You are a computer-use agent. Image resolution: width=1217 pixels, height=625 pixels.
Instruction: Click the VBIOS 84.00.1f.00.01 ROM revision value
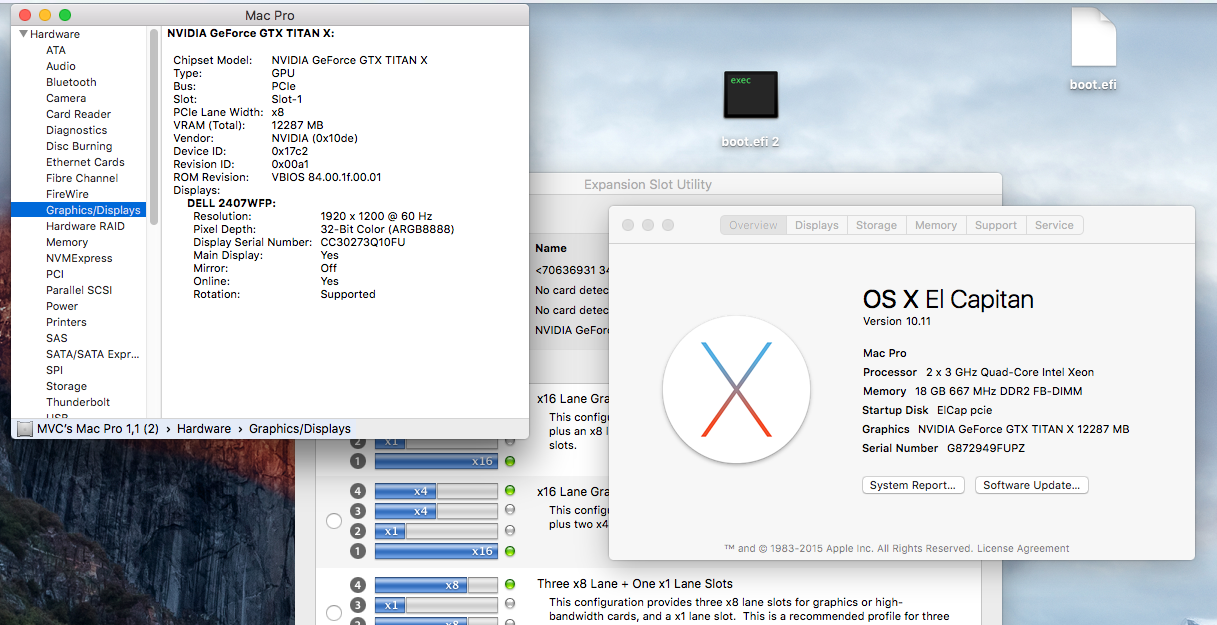(x=326, y=177)
